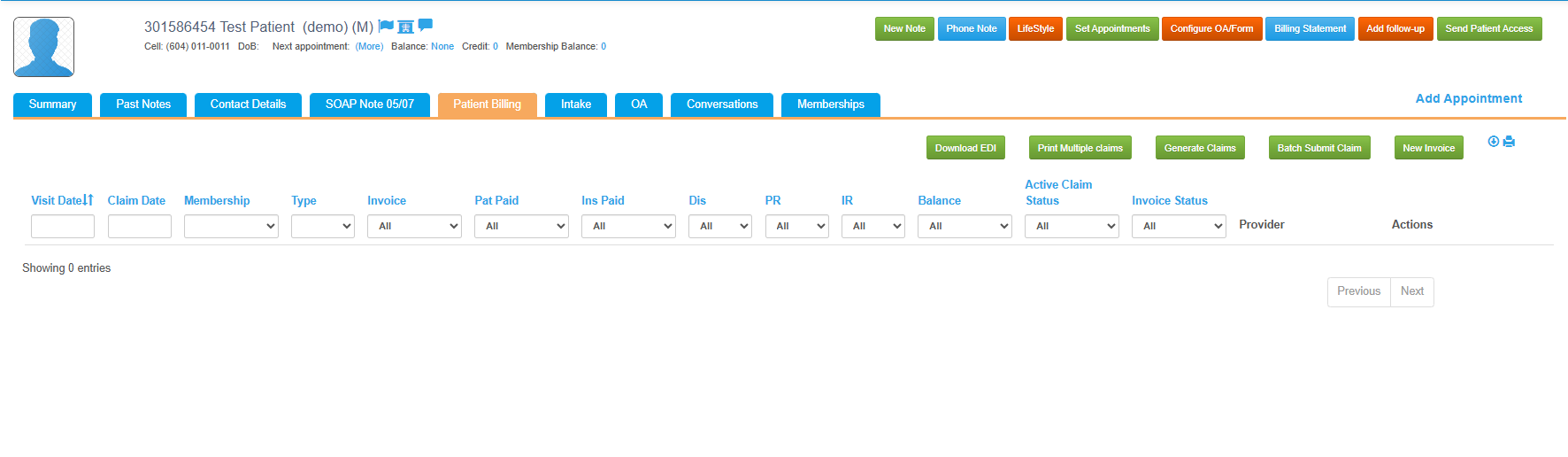
Task: Click the printer icon above table
Action: pos(1509,142)
